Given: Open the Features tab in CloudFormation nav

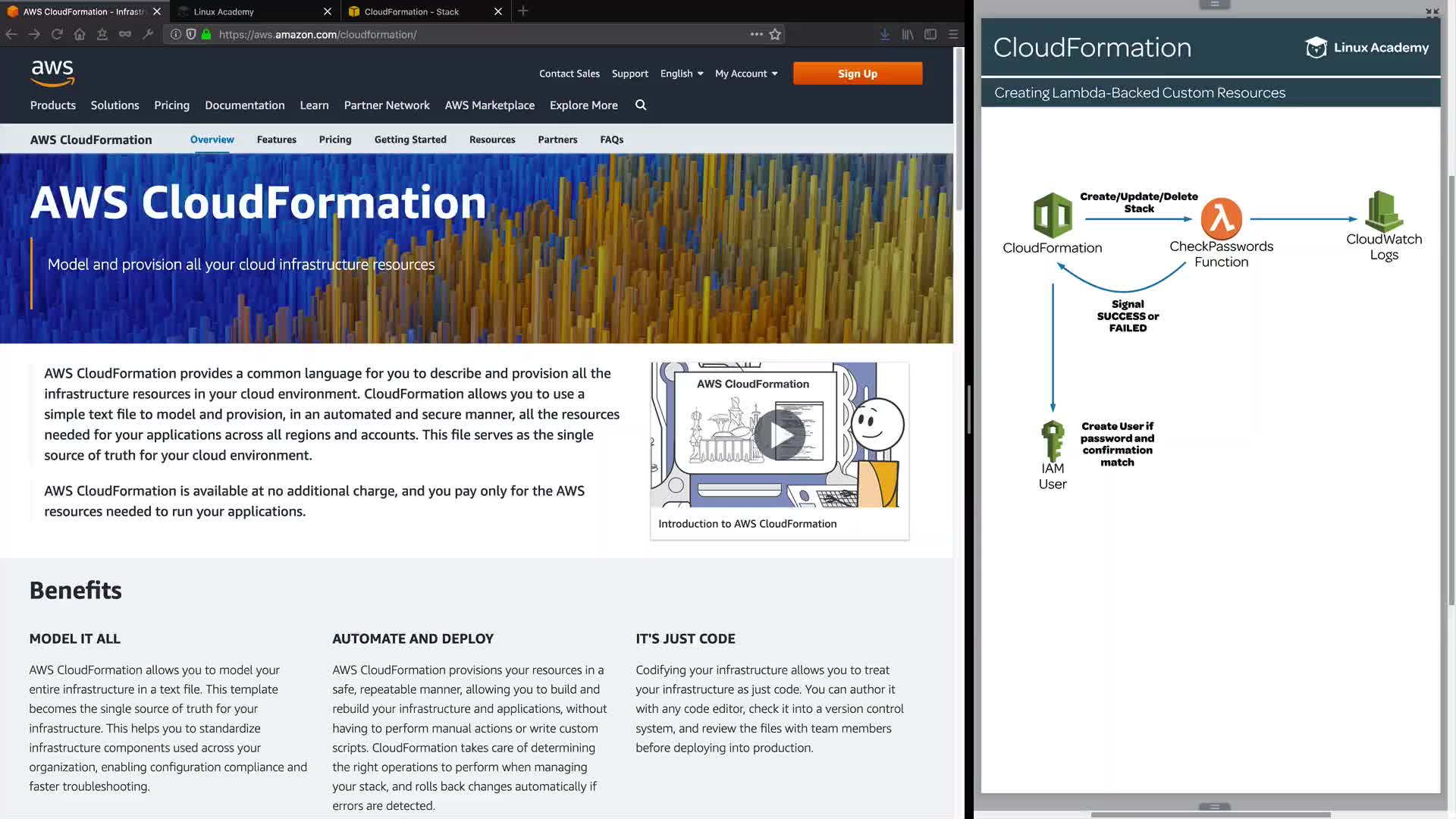Looking at the screenshot, I should click(276, 140).
